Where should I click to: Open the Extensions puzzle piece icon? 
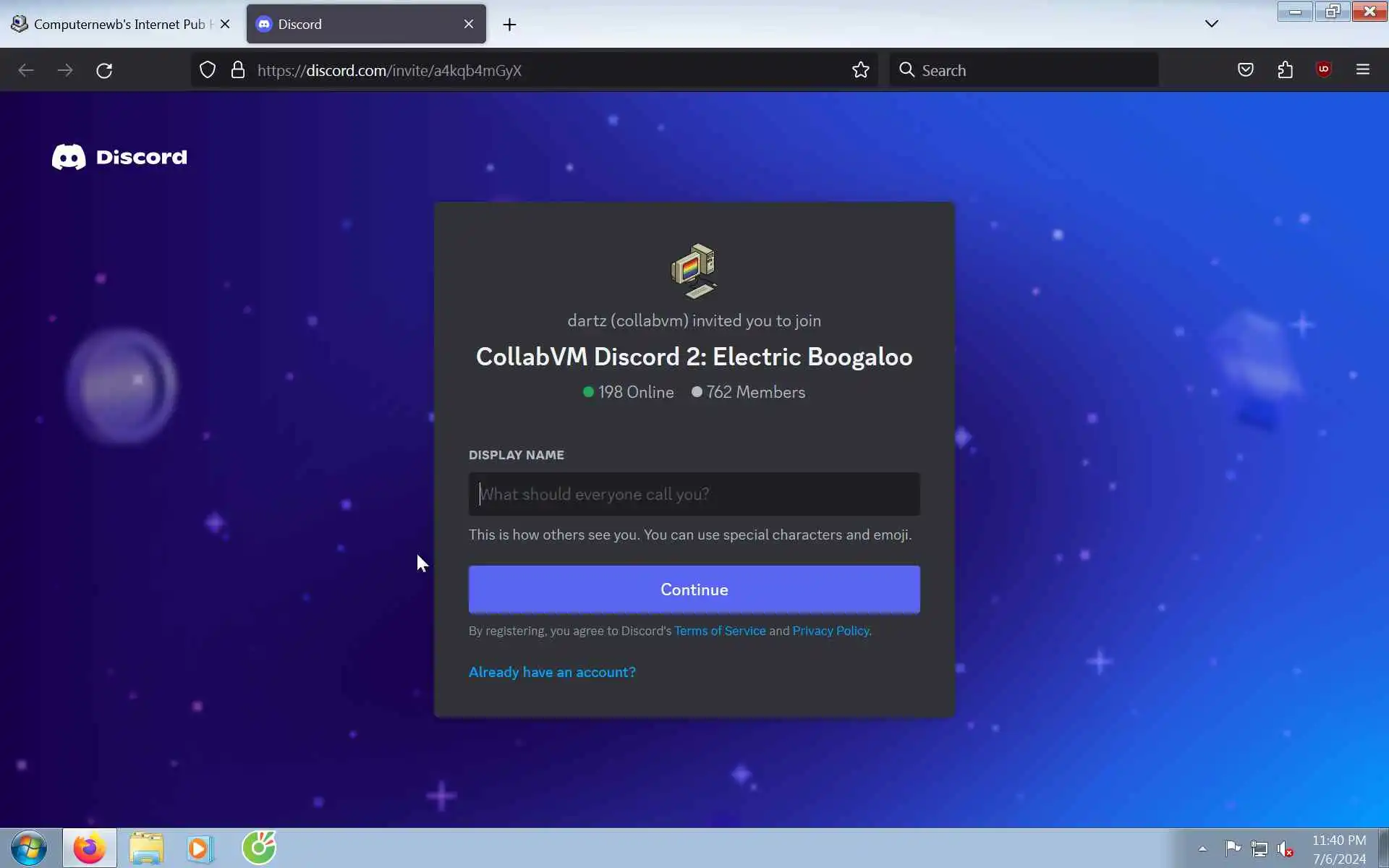1285,70
